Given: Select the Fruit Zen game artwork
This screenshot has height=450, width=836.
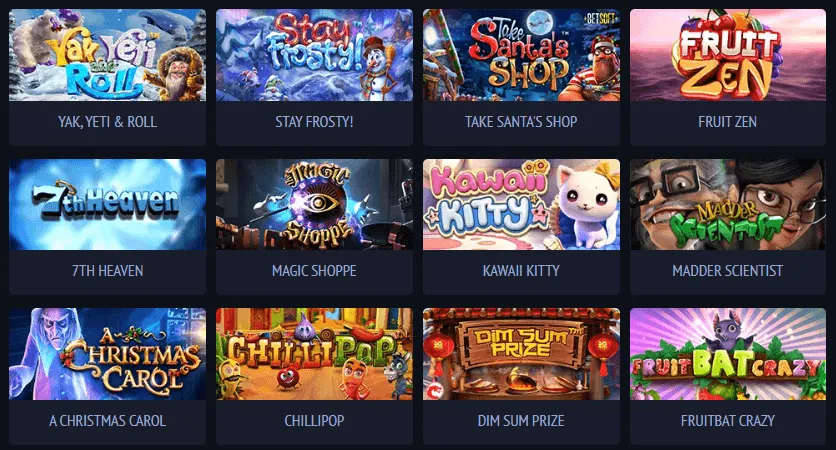Looking at the screenshot, I should point(728,55).
